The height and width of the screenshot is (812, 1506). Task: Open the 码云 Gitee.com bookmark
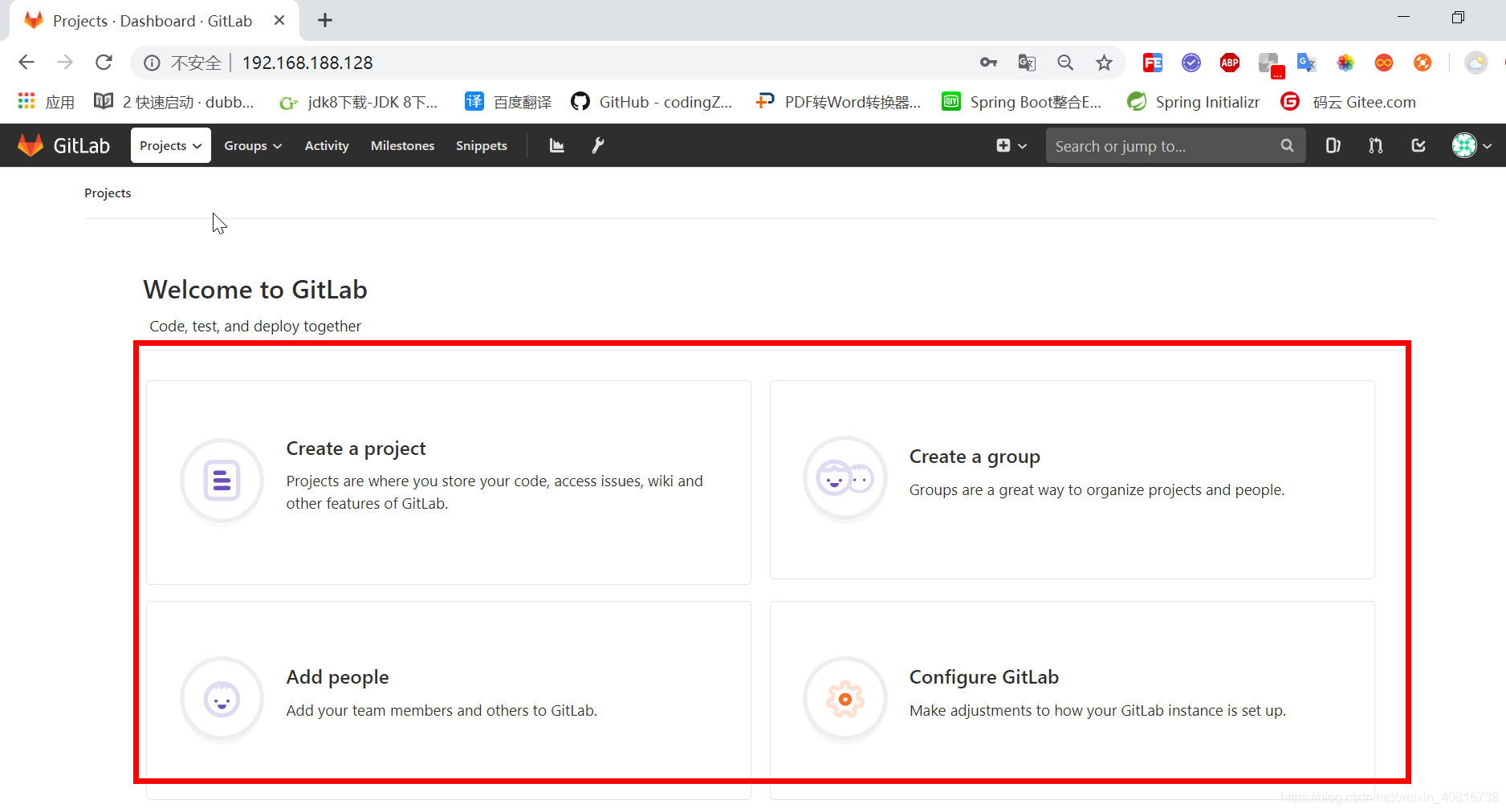(x=1349, y=102)
